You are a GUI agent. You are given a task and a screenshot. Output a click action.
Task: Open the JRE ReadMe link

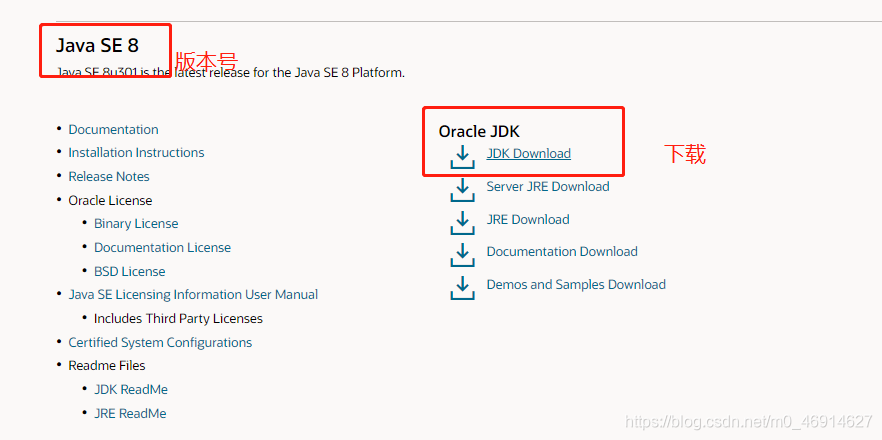pyautogui.click(x=130, y=414)
